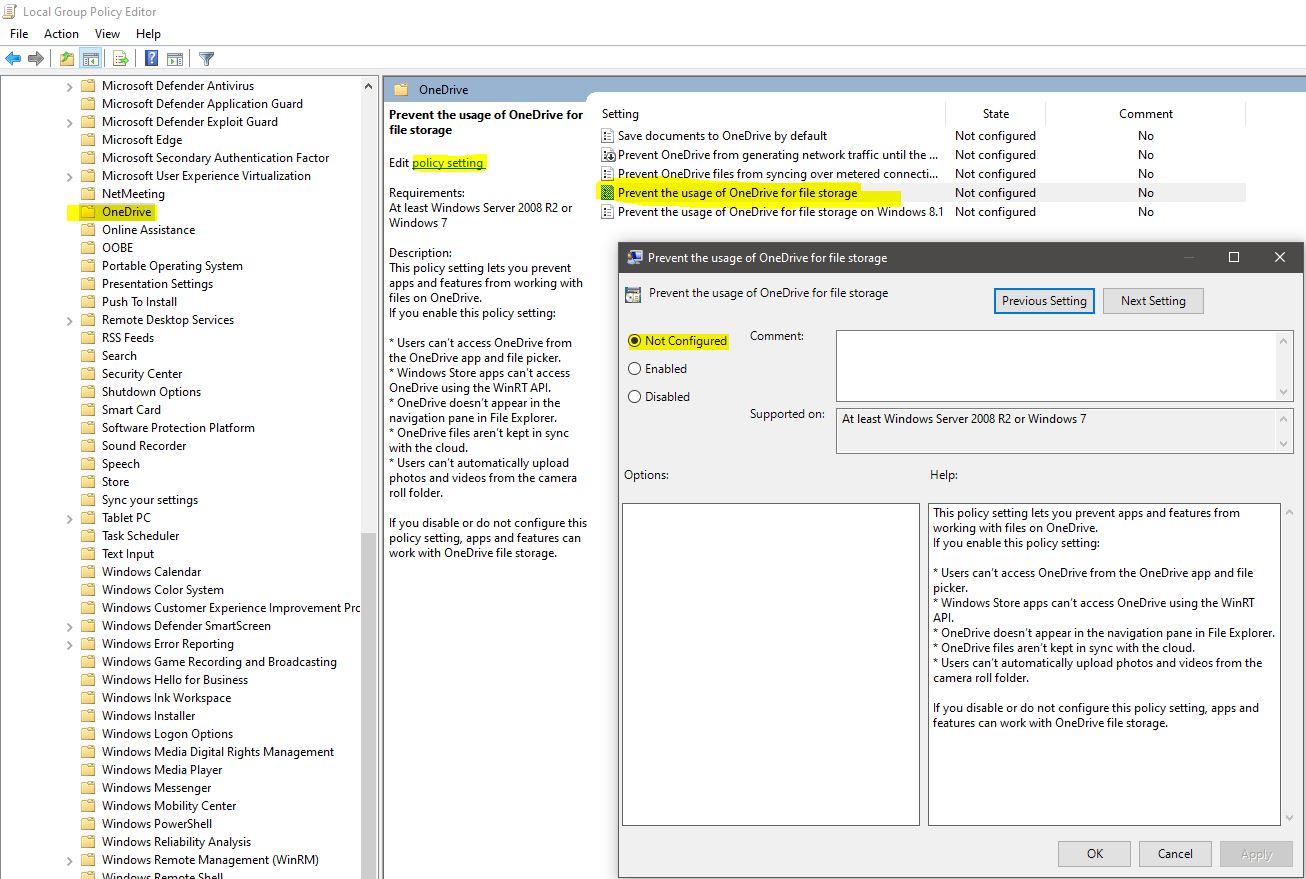Sort by the Comment column header

pos(1146,114)
